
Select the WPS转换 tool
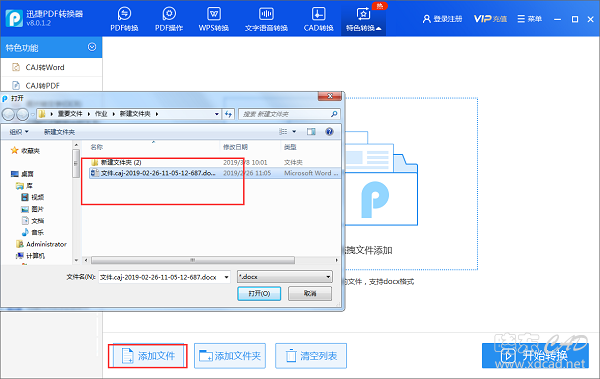pyautogui.click(x=214, y=19)
